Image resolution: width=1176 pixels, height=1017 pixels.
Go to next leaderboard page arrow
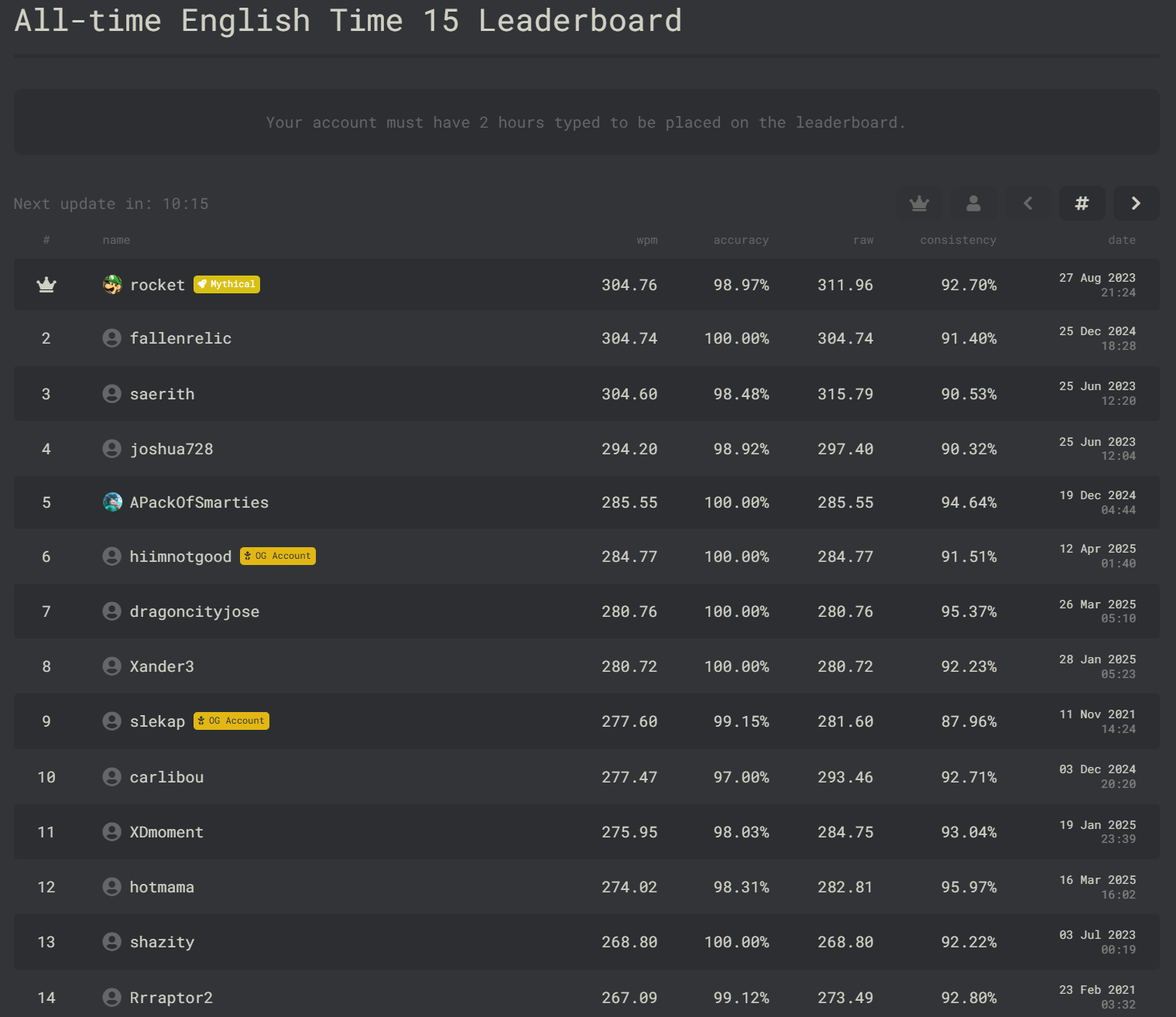pyautogui.click(x=1136, y=204)
